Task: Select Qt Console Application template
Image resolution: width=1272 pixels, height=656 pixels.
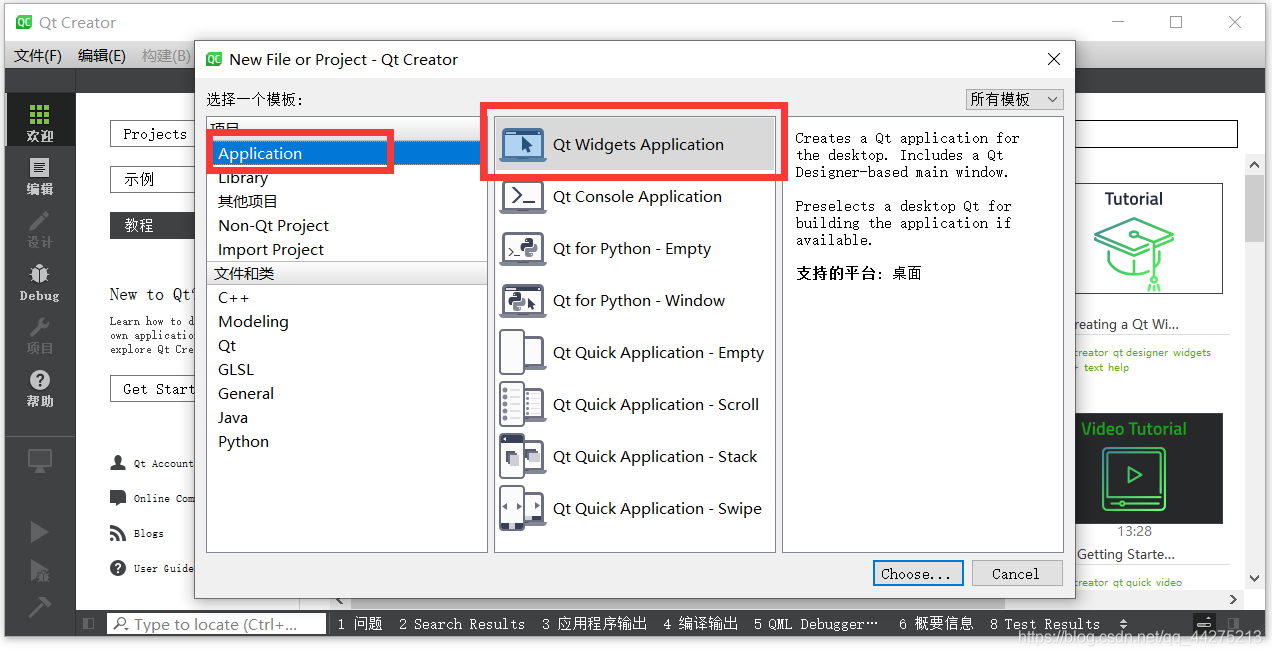Action: point(635,197)
